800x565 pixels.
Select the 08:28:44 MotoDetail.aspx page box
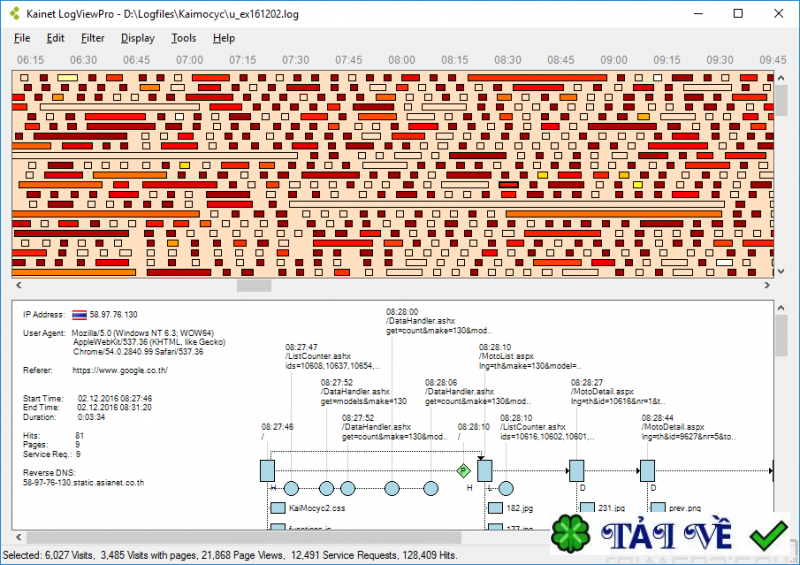coord(647,471)
